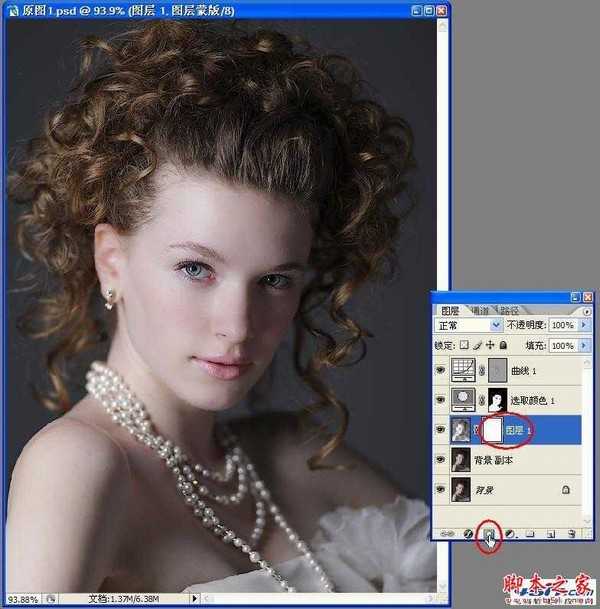Open the add layer style (fx) button
The height and width of the screenshot is (609, 600).
[x=468, y=534]
